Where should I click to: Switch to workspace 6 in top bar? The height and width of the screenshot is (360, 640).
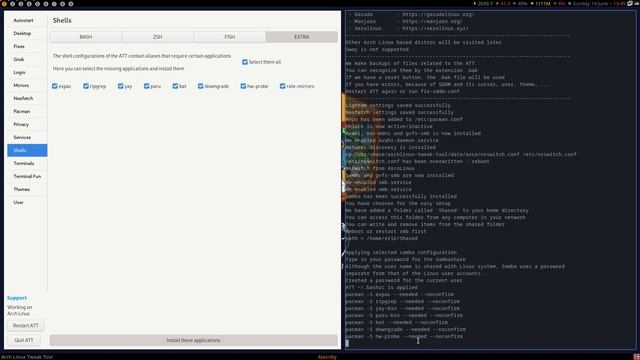coord(46,4)
